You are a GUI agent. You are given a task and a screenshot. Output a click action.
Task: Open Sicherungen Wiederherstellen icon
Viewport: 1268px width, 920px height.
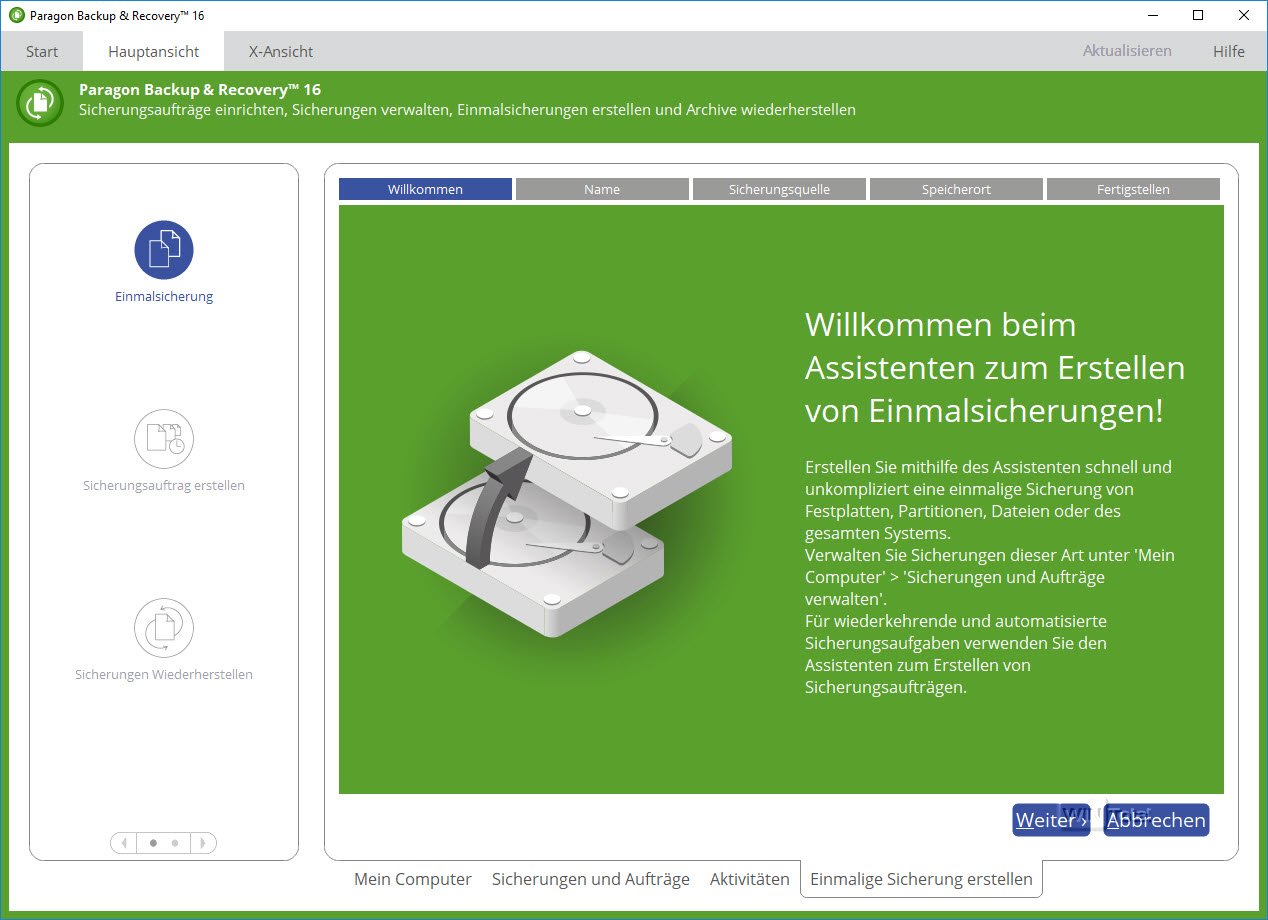pyautogui.click(x=164, y=628)
